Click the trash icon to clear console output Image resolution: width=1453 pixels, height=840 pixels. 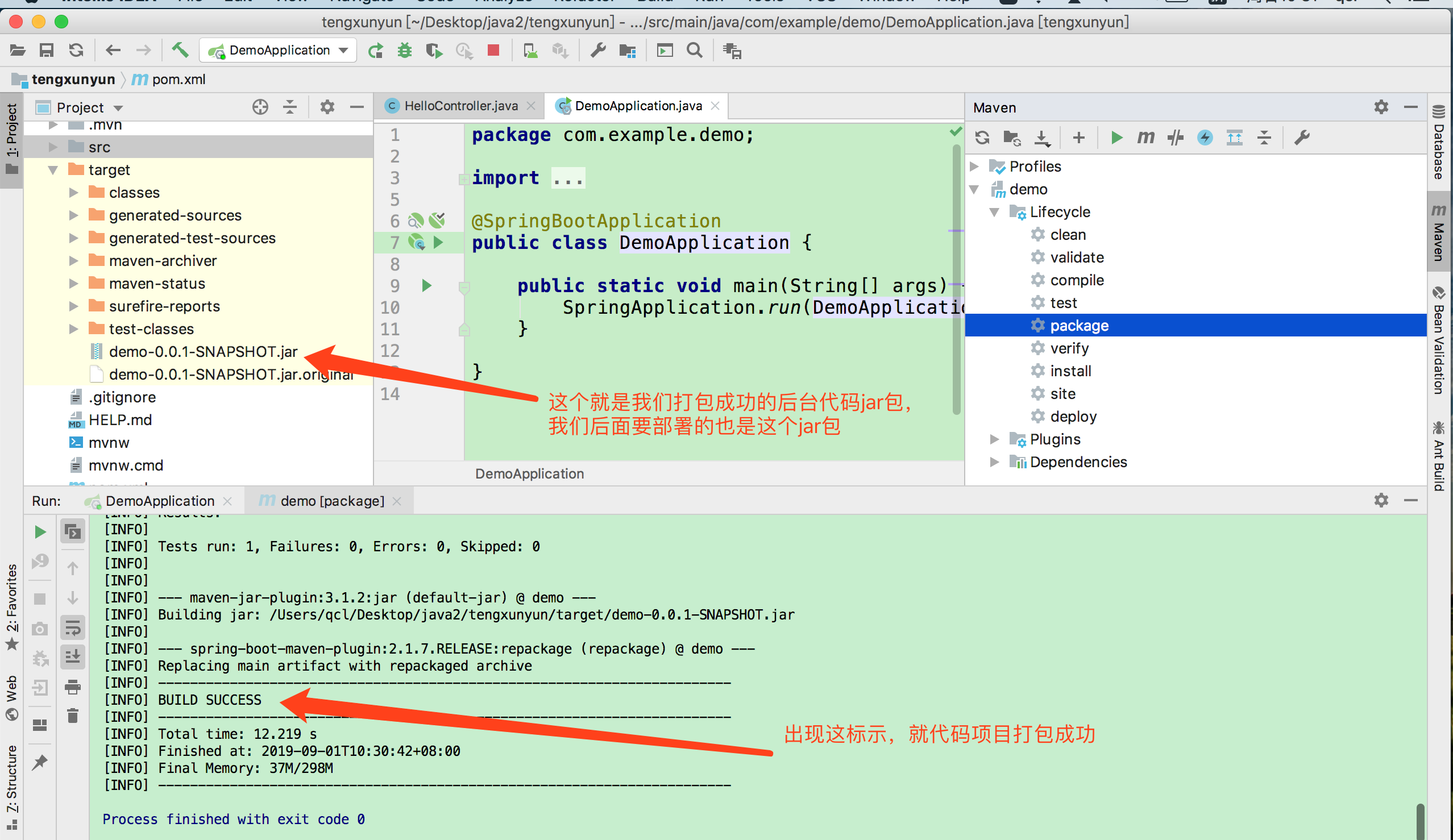[x=73, y=716]
